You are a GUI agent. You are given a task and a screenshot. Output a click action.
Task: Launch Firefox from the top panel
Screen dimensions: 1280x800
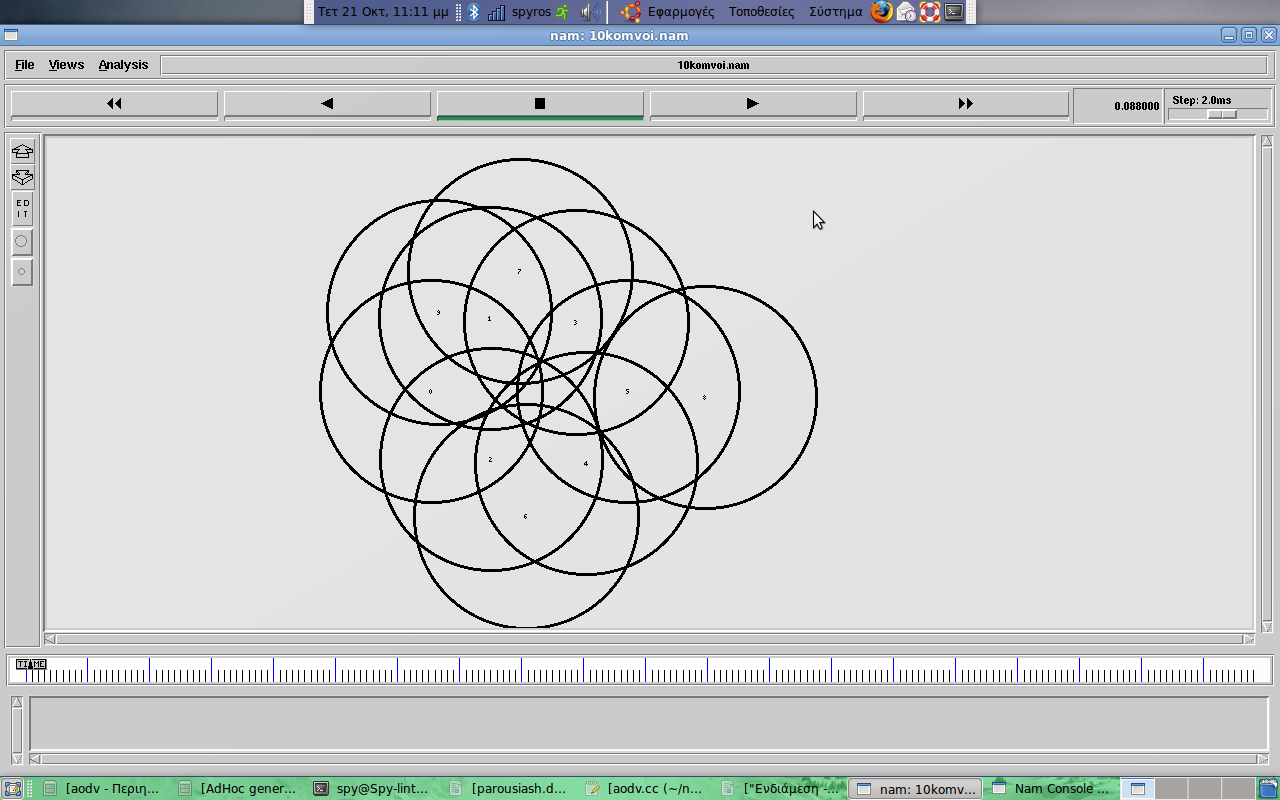[881, 12]
